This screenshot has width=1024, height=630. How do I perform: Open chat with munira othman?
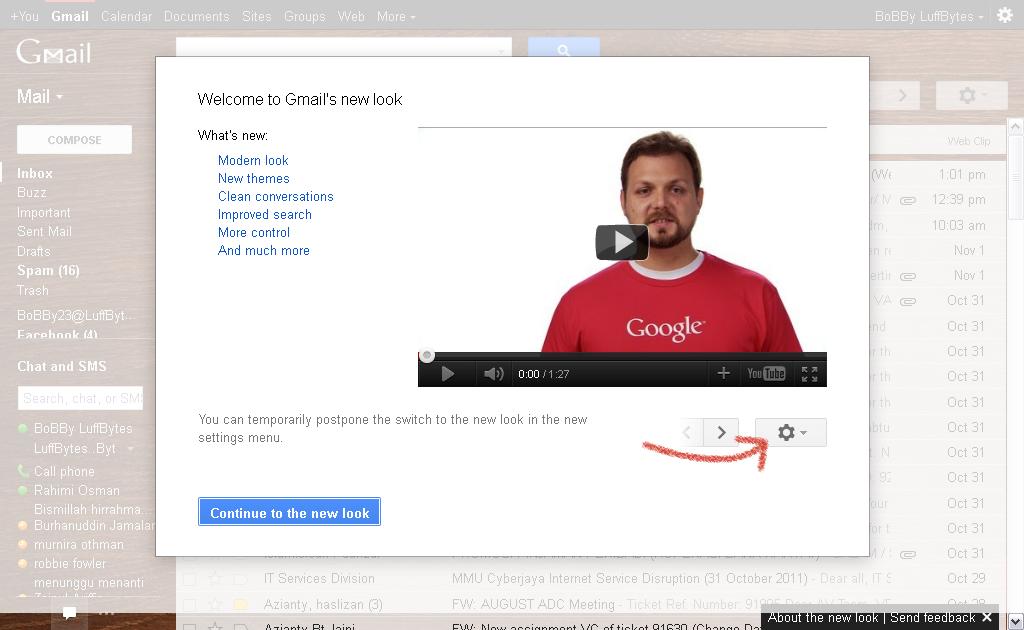(x=78, y=544)
